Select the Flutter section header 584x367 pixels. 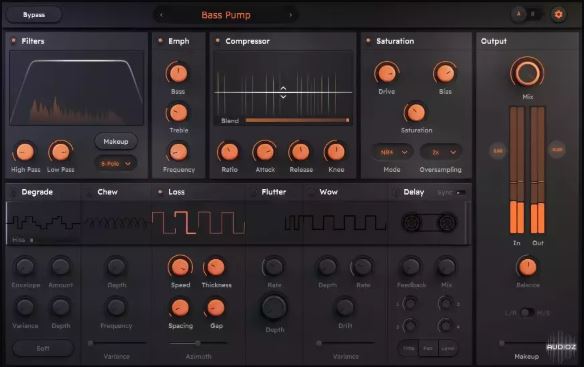[x=273, y=192]
